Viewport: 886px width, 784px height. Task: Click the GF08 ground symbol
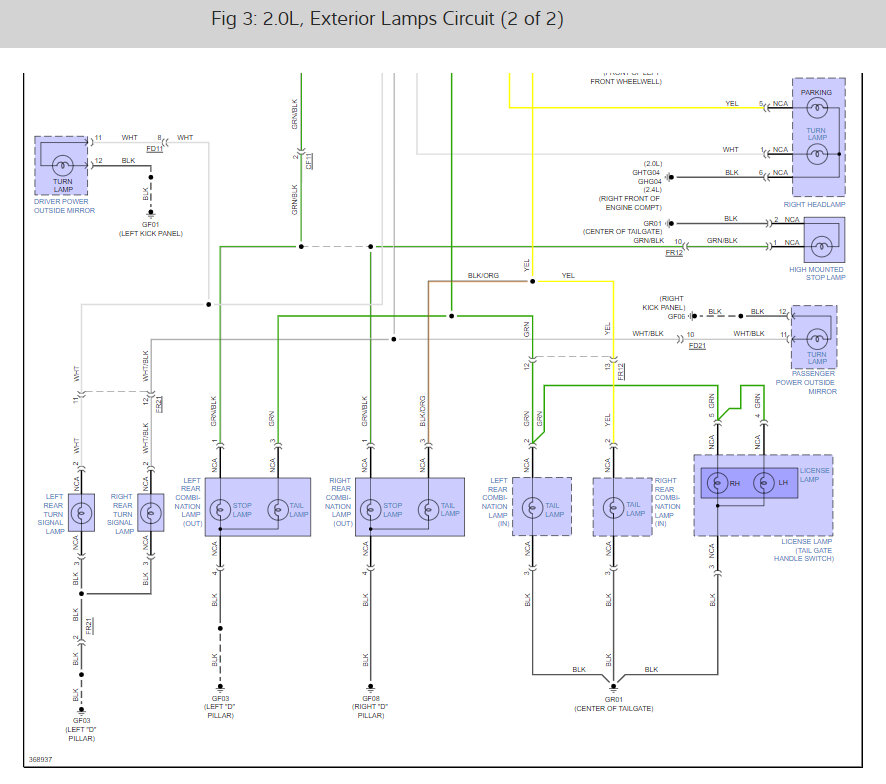coord(371,688)
